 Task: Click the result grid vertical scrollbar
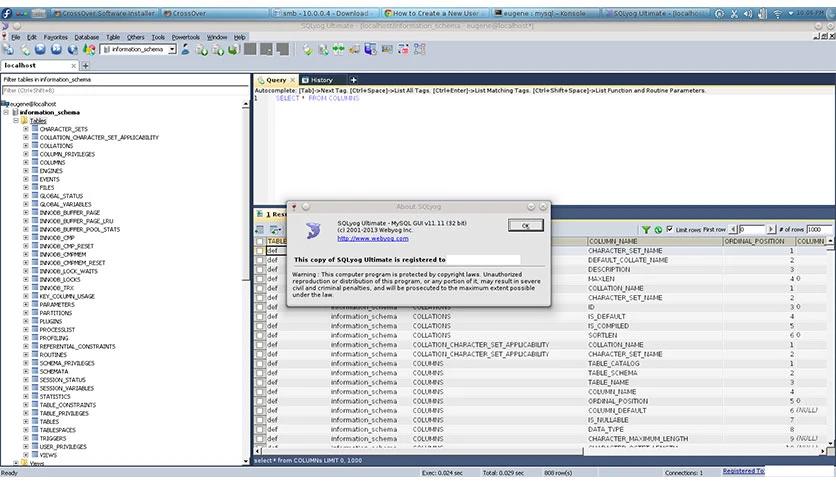(x=830, y=343)
